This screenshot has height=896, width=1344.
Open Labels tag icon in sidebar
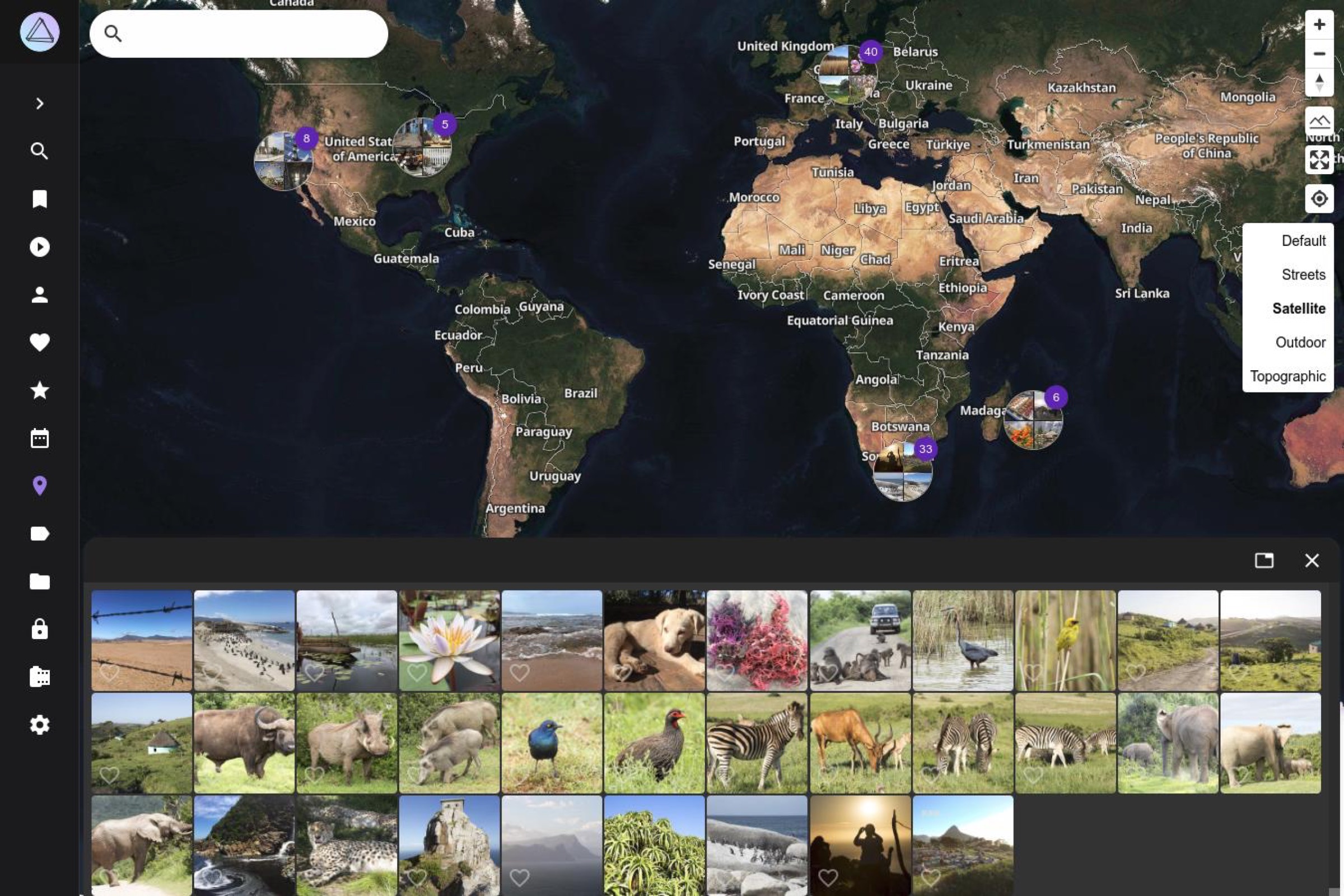39,534
